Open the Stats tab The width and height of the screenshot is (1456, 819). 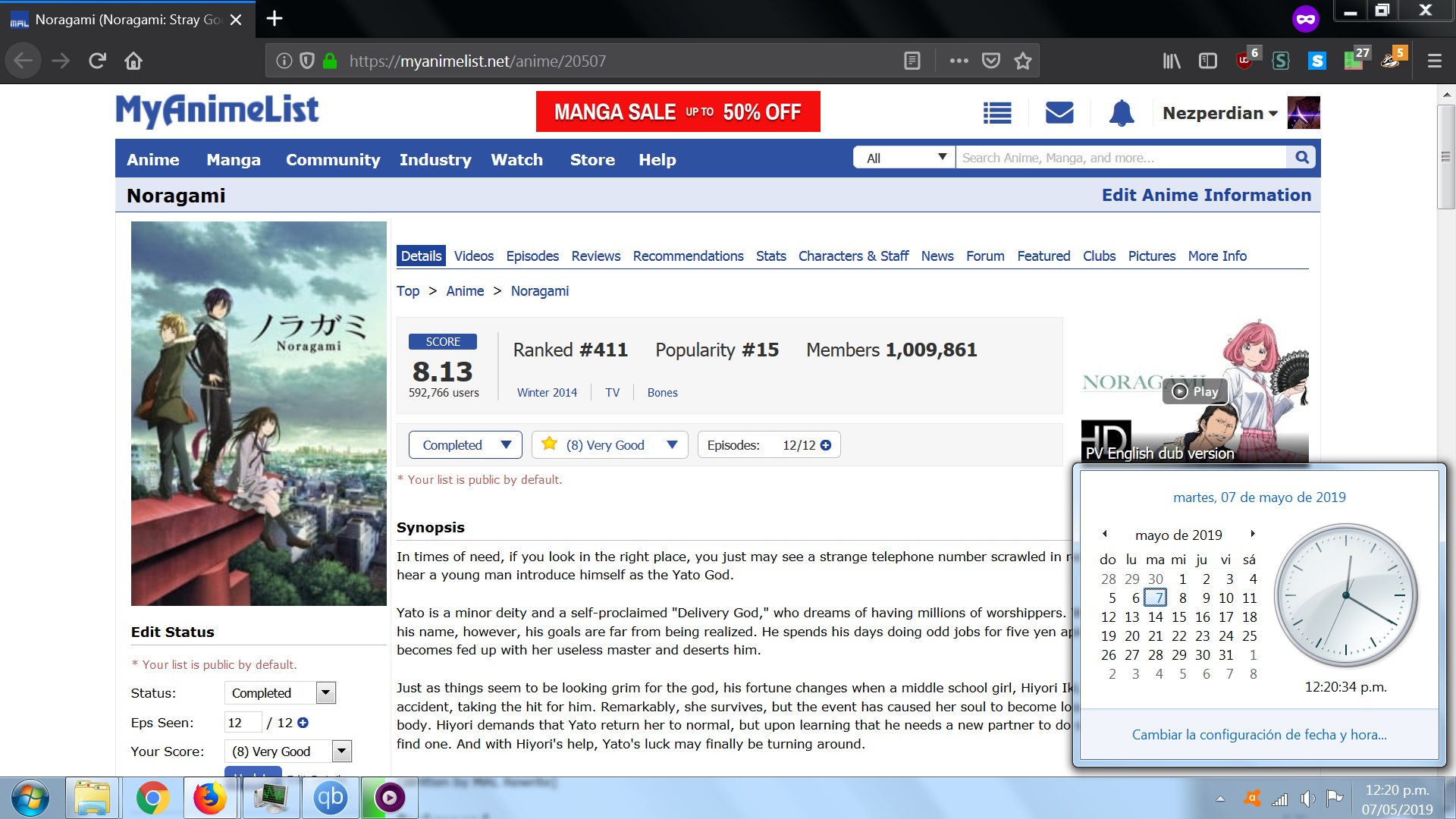pos(771,256)
